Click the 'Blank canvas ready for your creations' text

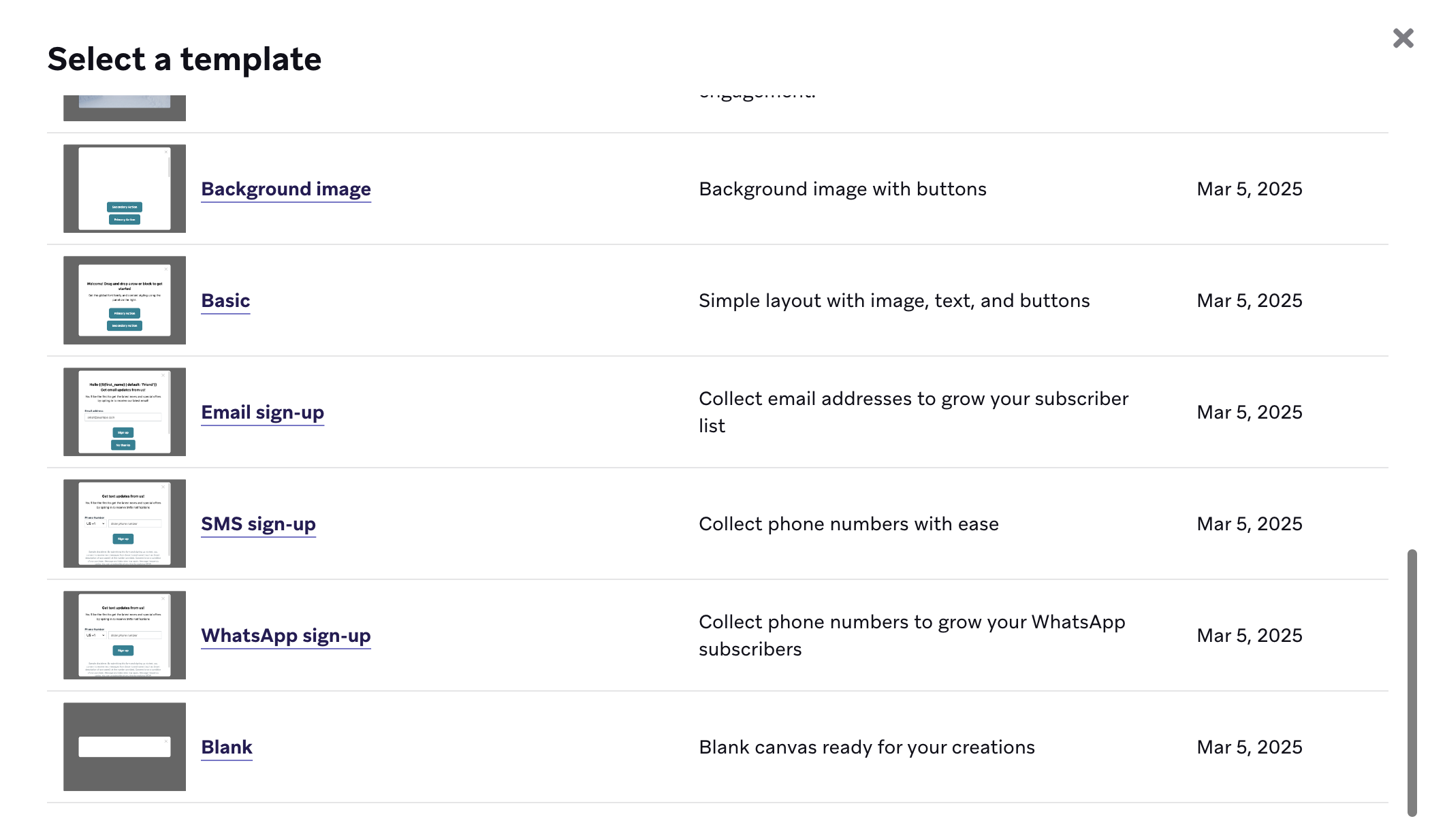tap(866, 747)
